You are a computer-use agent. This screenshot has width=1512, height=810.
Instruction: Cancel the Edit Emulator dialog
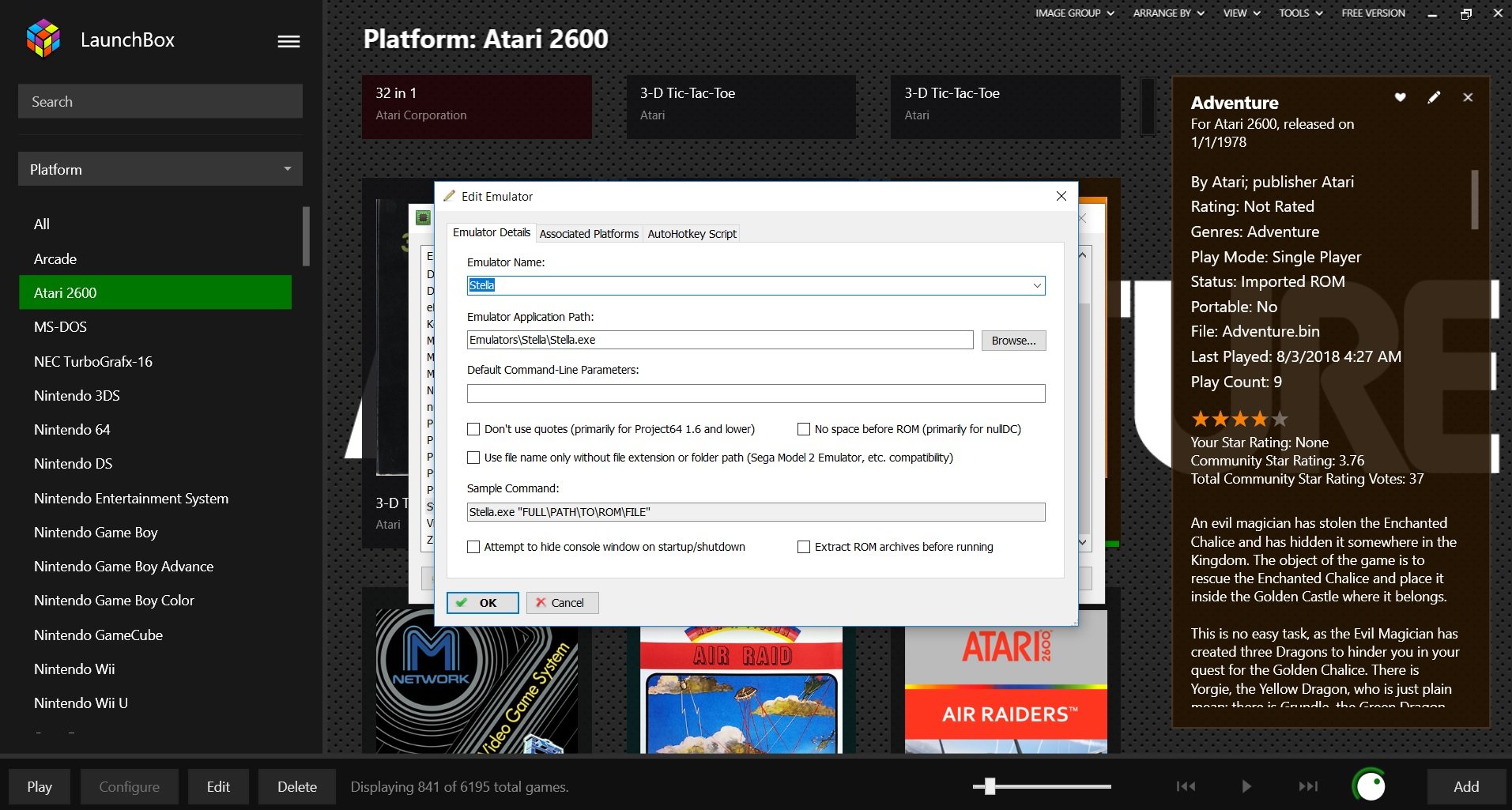click(x=562, y=603)
